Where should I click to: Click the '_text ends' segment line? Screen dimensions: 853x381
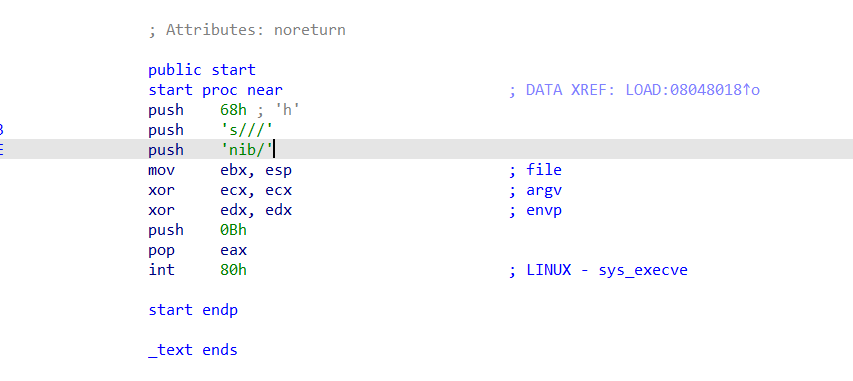coord(193,350)
